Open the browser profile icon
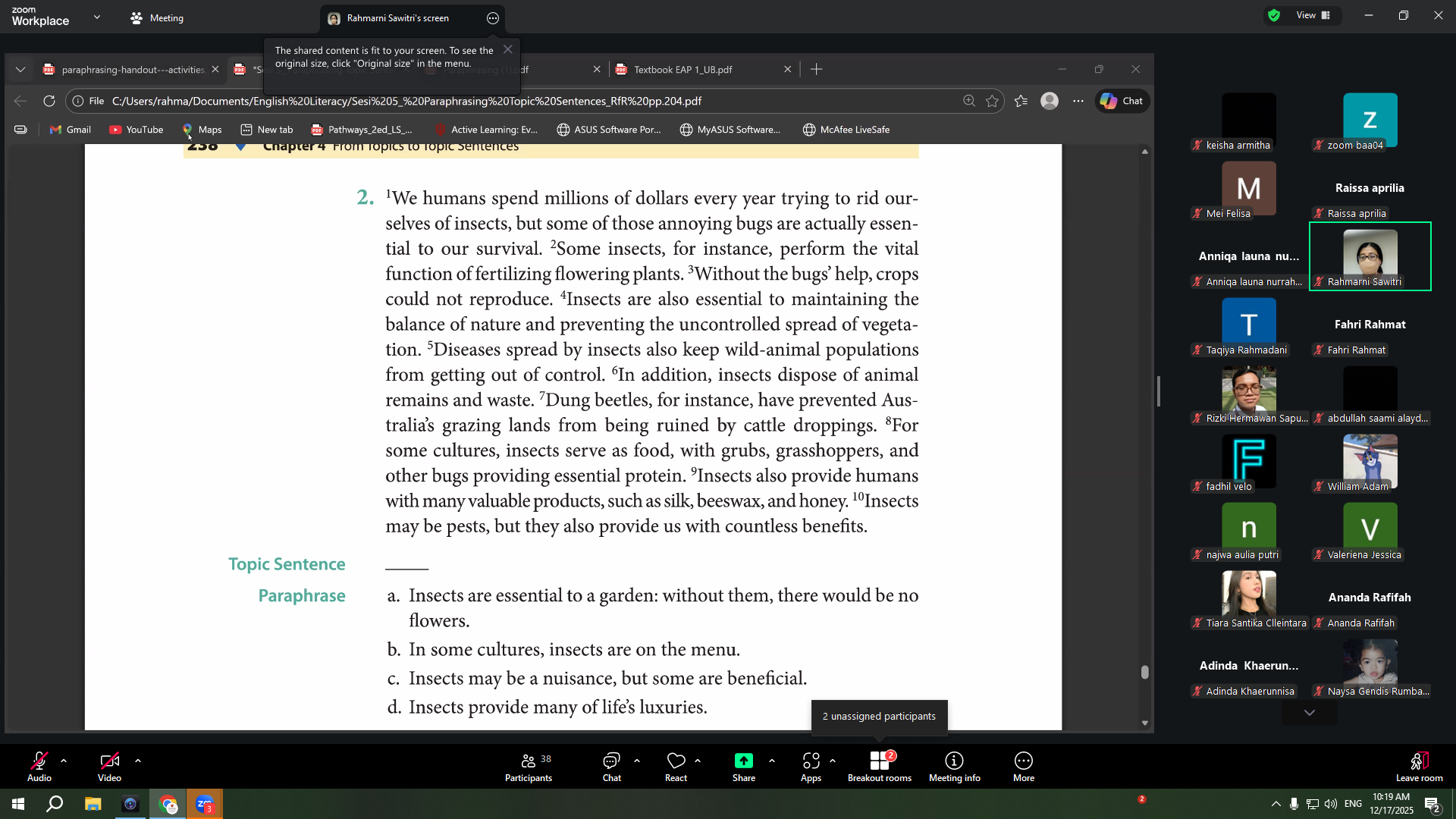This screenshot has width=1456, height=819. (1050, 101)
